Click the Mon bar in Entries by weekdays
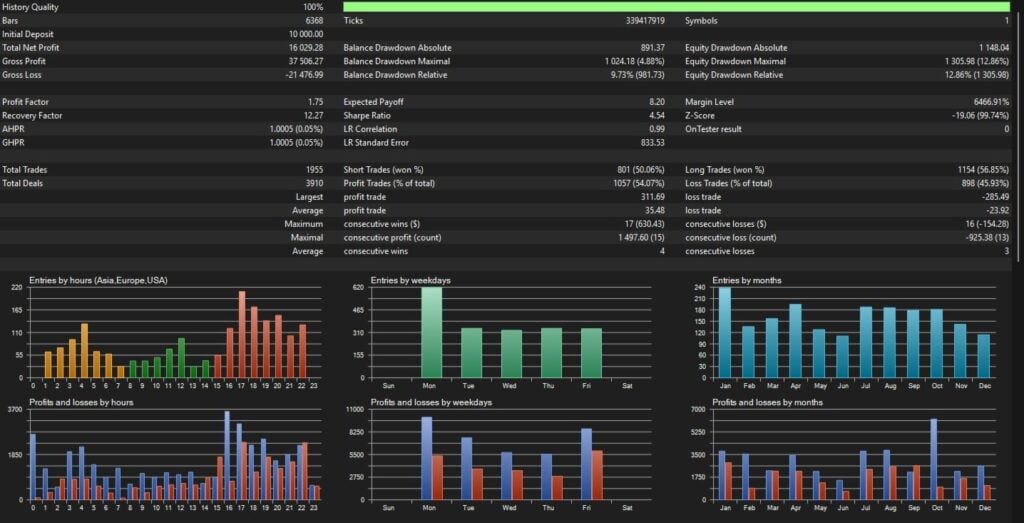Screen dimensions: 1024x523 coord(431,332)
